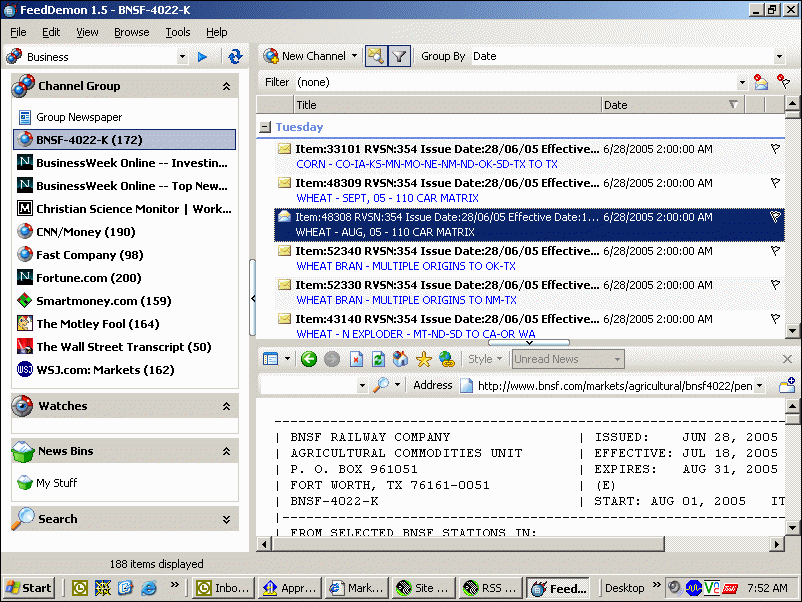Open the My Stuff news bin
Viewport: 802px width, 602px height.
point(56,483)
